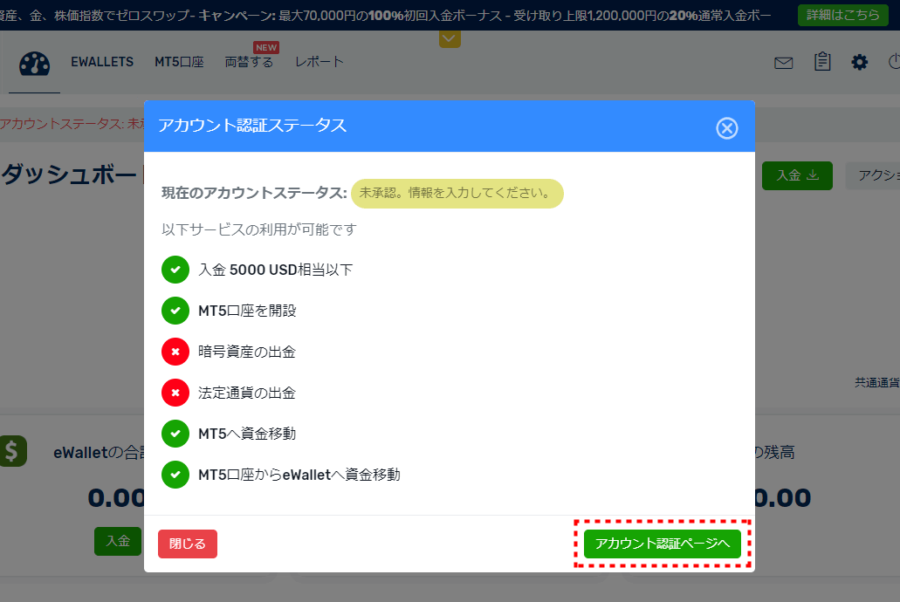Click the 法定通貨の出金 text
This screenshot has width=900, height=602.
[x=247, y=393]
